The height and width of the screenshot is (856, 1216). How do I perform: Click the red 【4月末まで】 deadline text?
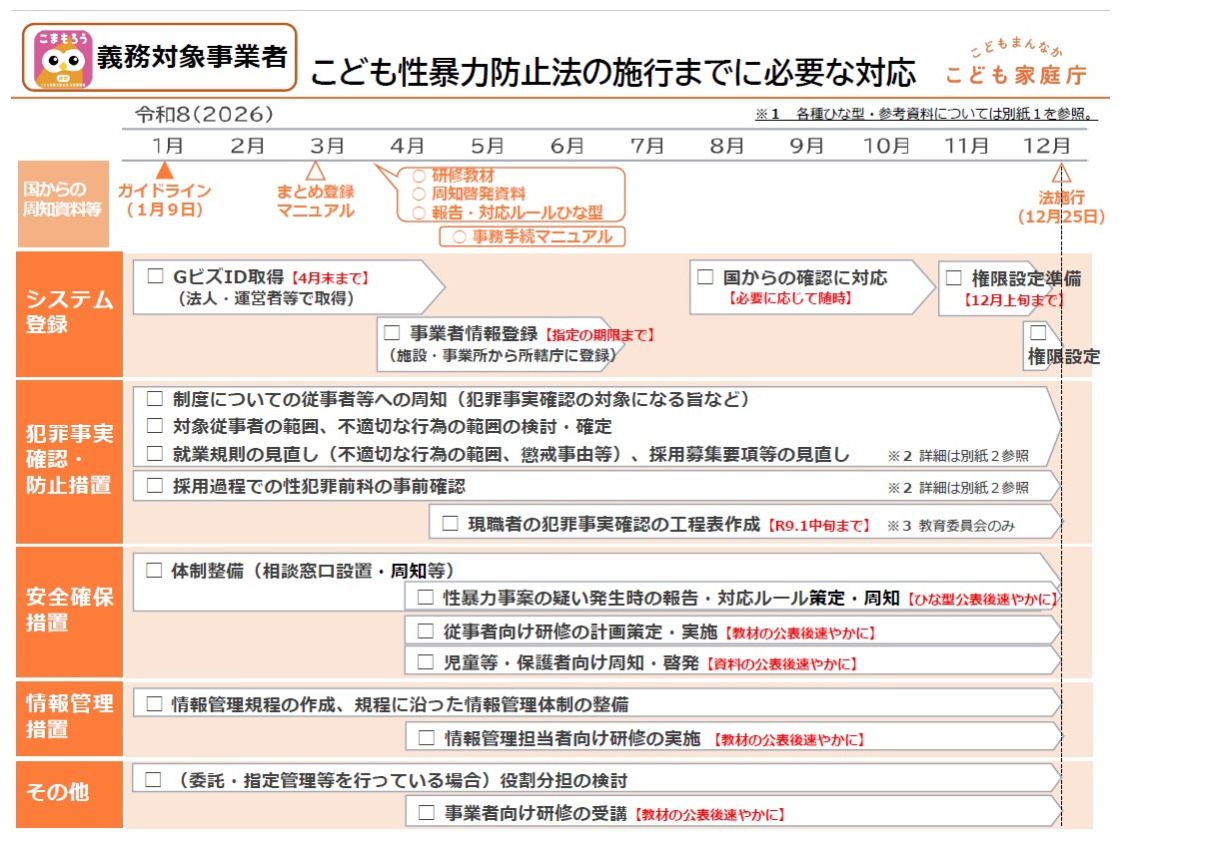329,278
